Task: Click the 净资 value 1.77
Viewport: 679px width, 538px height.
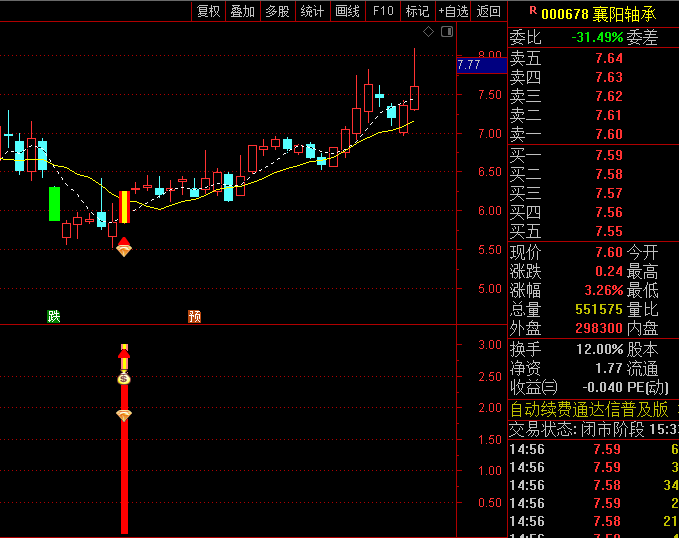Action: point(609,368)
